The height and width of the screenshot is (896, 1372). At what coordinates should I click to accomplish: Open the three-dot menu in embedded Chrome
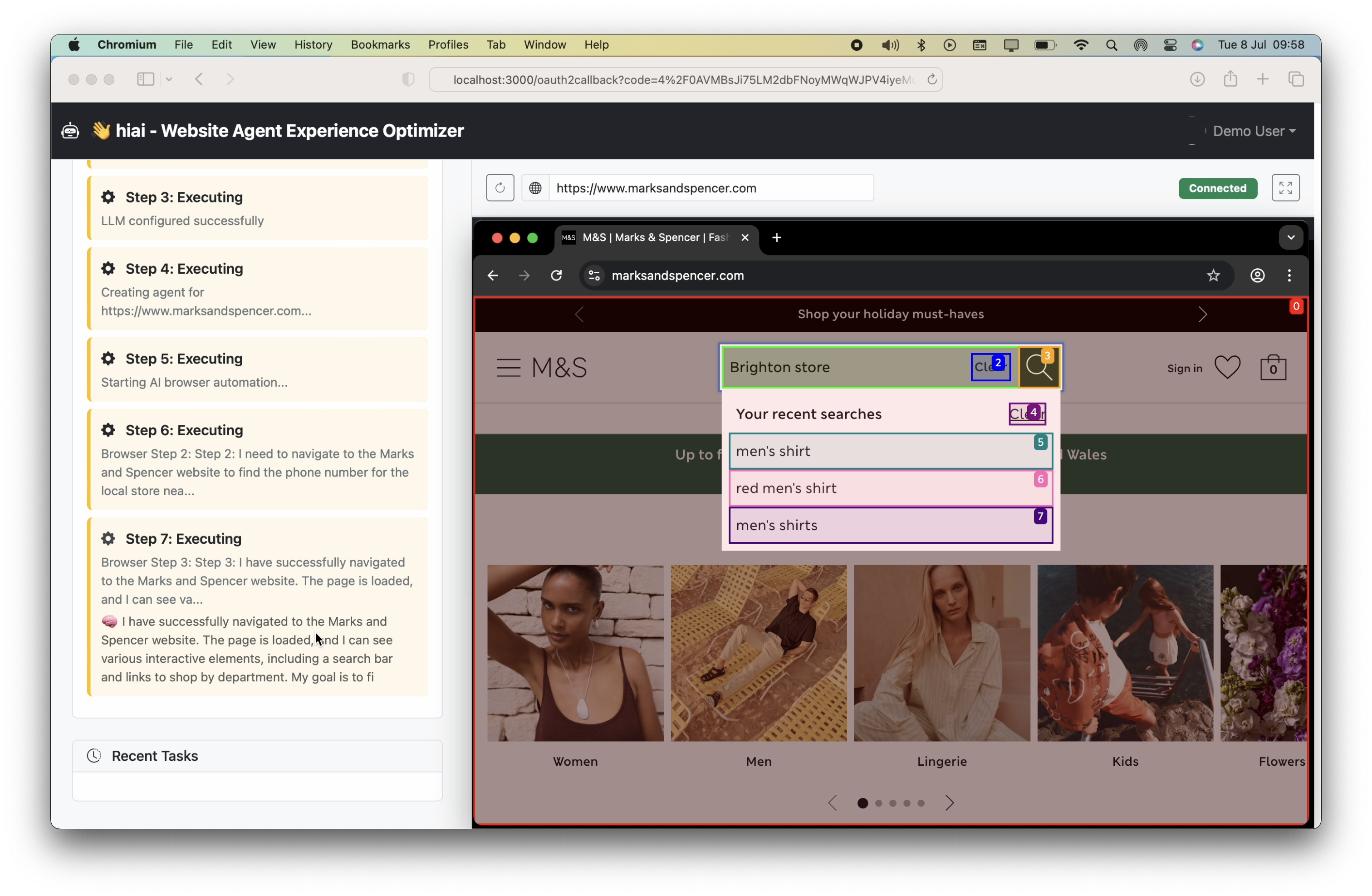[x=1289, y=276]
